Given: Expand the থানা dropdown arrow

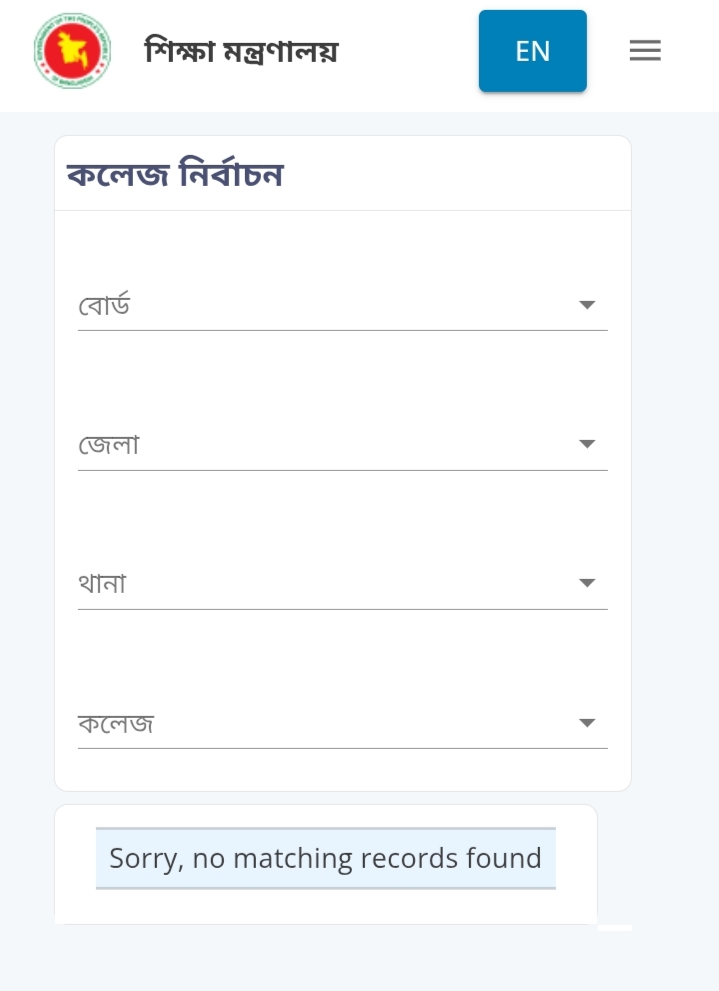Looking at the screenshot, I should 587,583.
